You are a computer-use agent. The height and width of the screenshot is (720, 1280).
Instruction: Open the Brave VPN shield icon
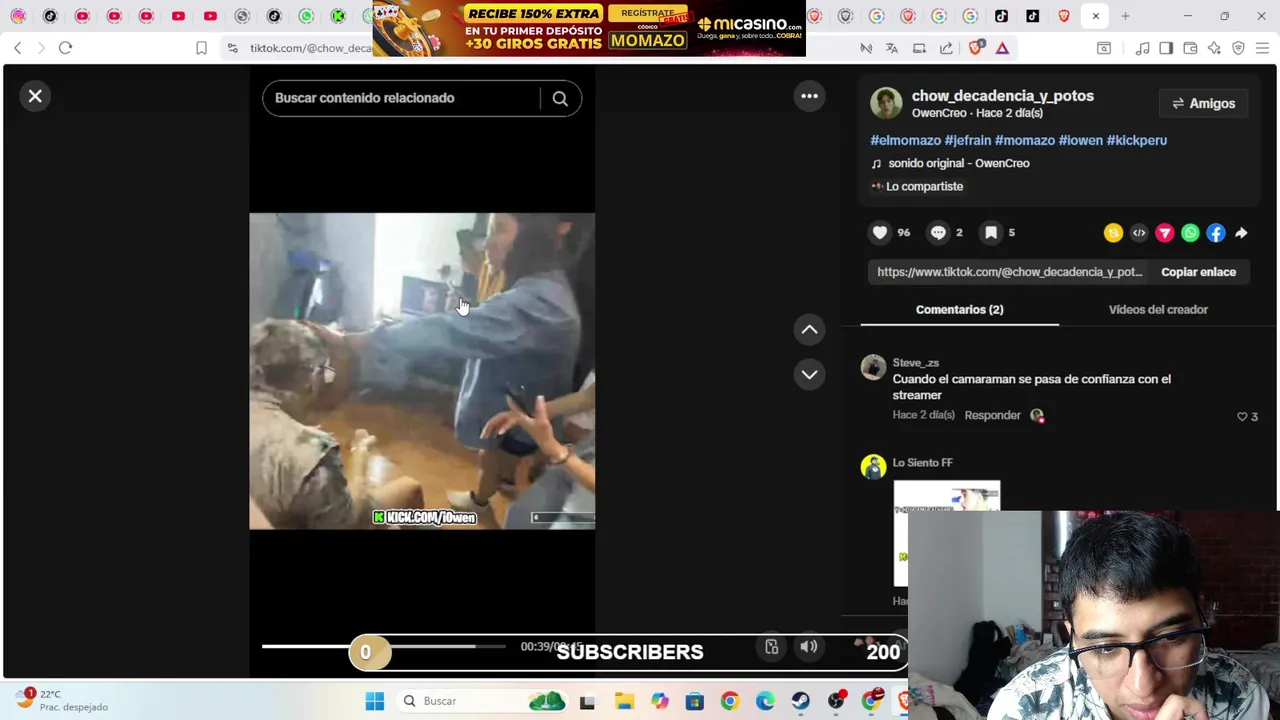pos(1238,48)
